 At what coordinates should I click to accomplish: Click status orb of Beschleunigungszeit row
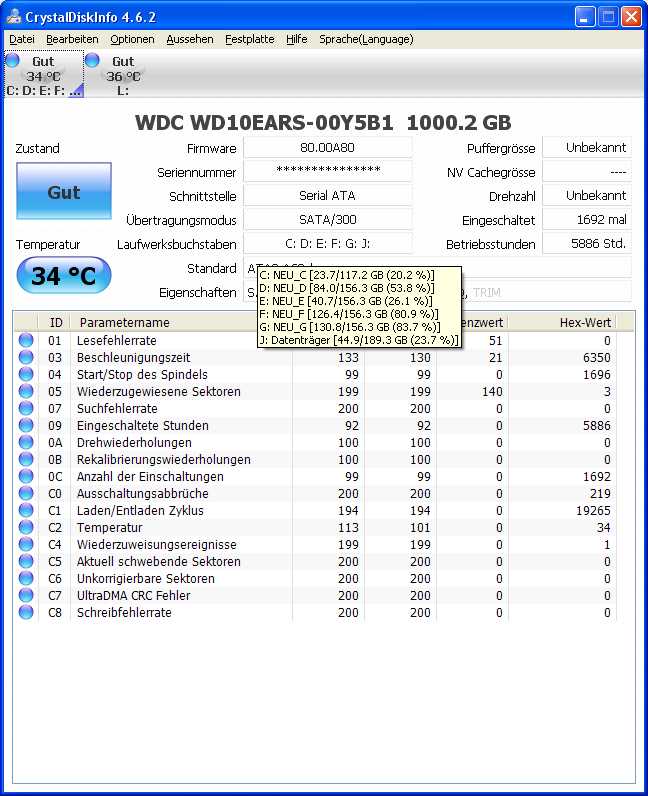click(26, 357)
